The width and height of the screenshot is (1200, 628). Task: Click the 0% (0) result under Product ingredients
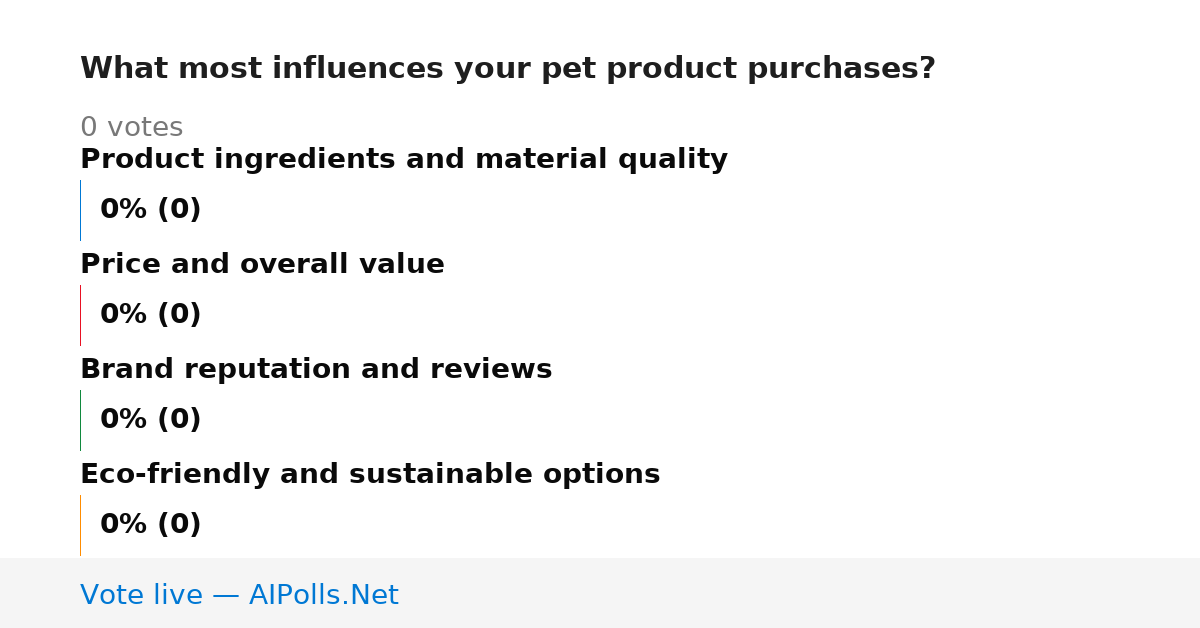(x=151, y=210)
